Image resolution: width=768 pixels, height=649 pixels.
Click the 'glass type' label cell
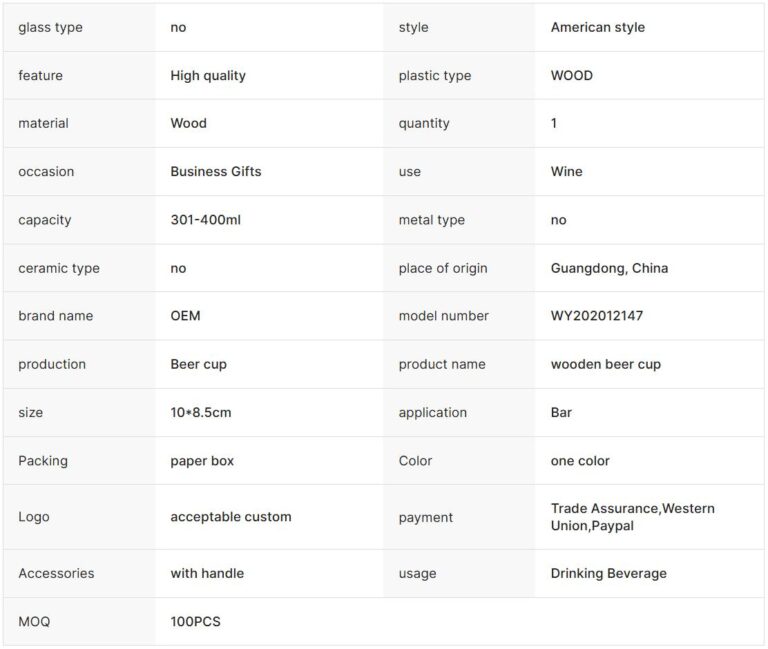[50, 27]
